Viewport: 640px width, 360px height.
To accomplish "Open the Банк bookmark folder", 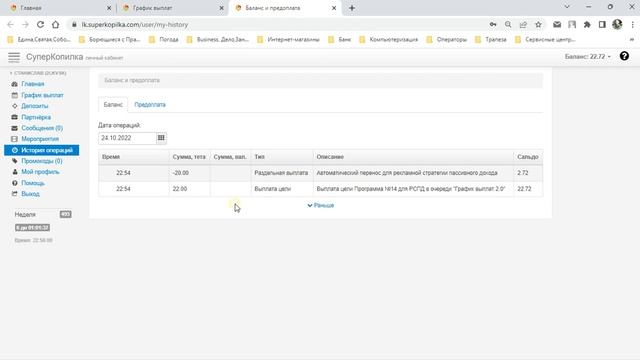I will 340,40.
